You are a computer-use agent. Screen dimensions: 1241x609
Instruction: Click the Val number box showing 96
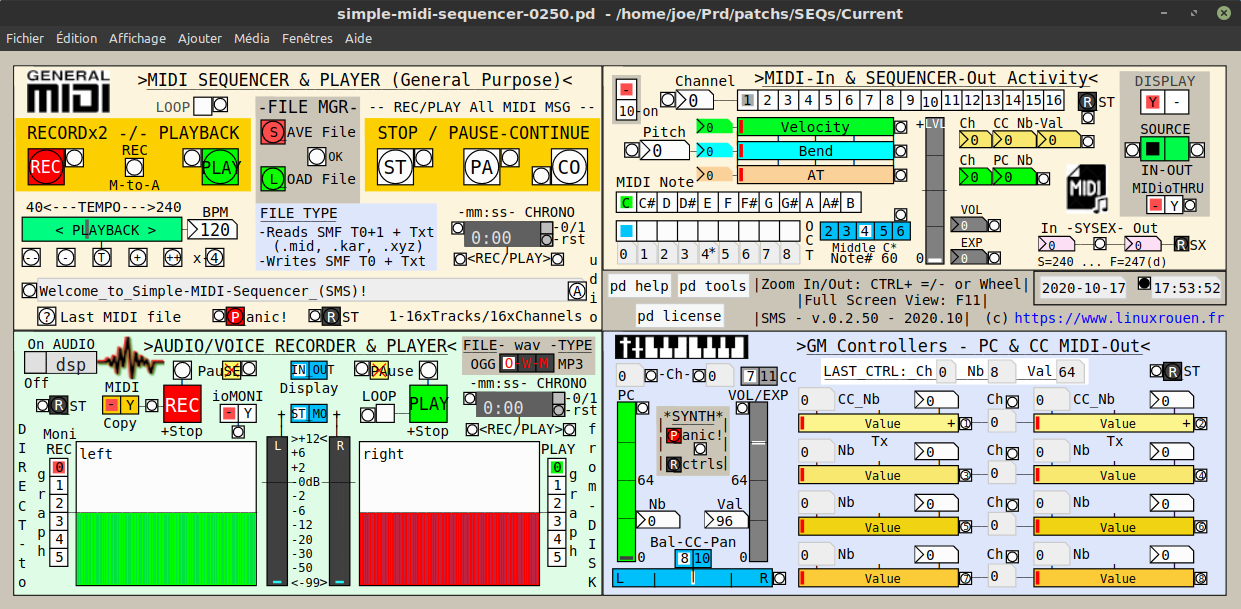(725, 520)
